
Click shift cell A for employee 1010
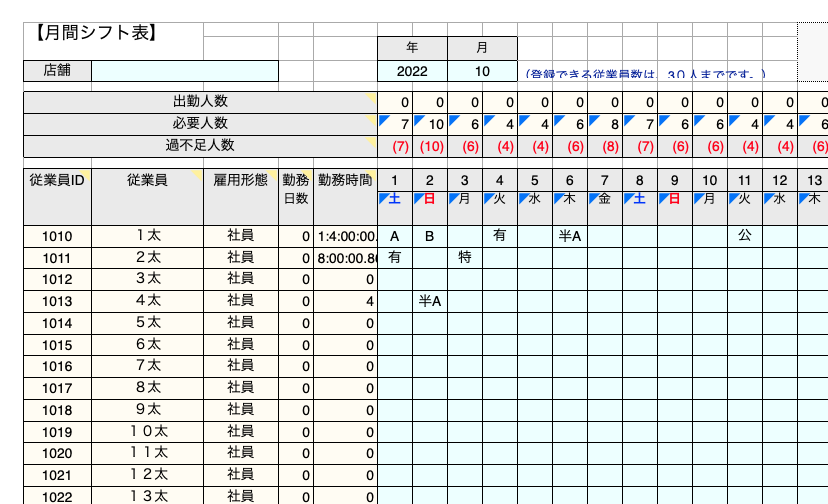[395, 236]
